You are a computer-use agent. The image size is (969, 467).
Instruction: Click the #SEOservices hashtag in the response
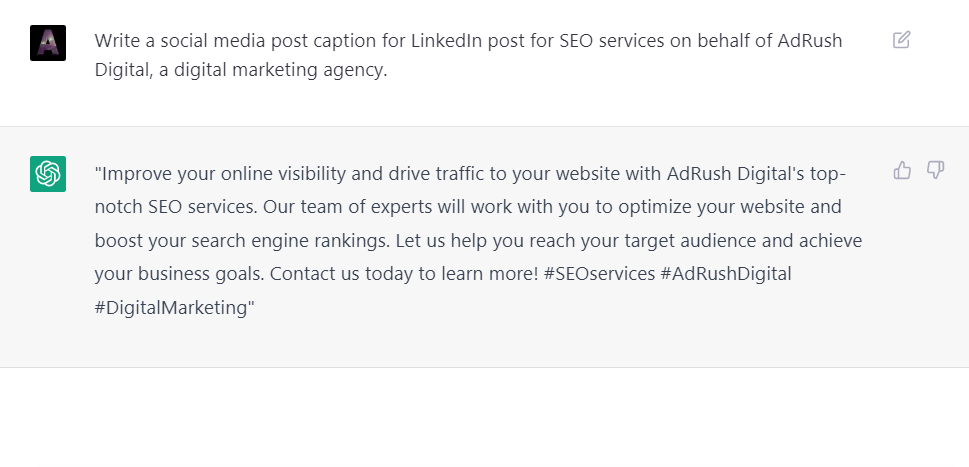pos(597,274)
